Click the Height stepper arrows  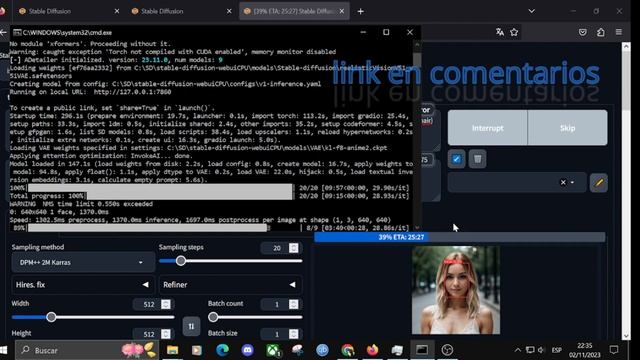166,334
